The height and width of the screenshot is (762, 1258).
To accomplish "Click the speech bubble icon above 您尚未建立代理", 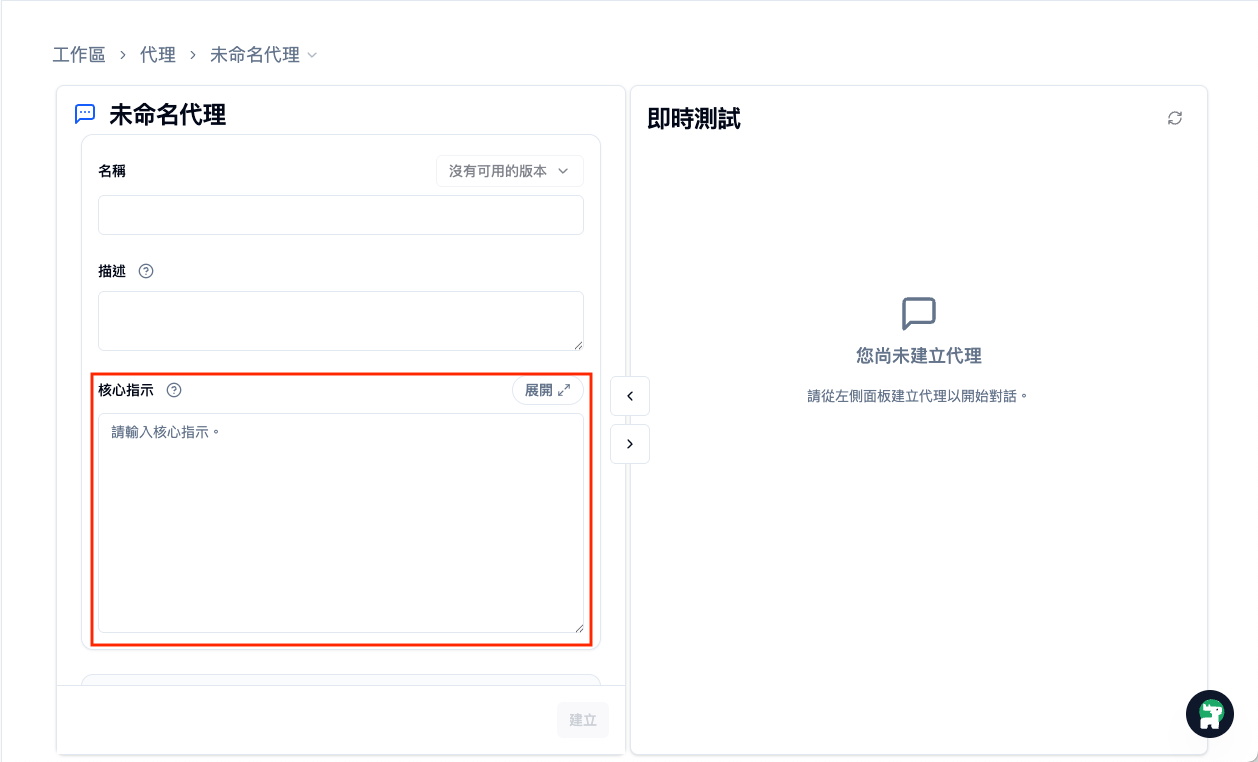I will pos(918,313).
